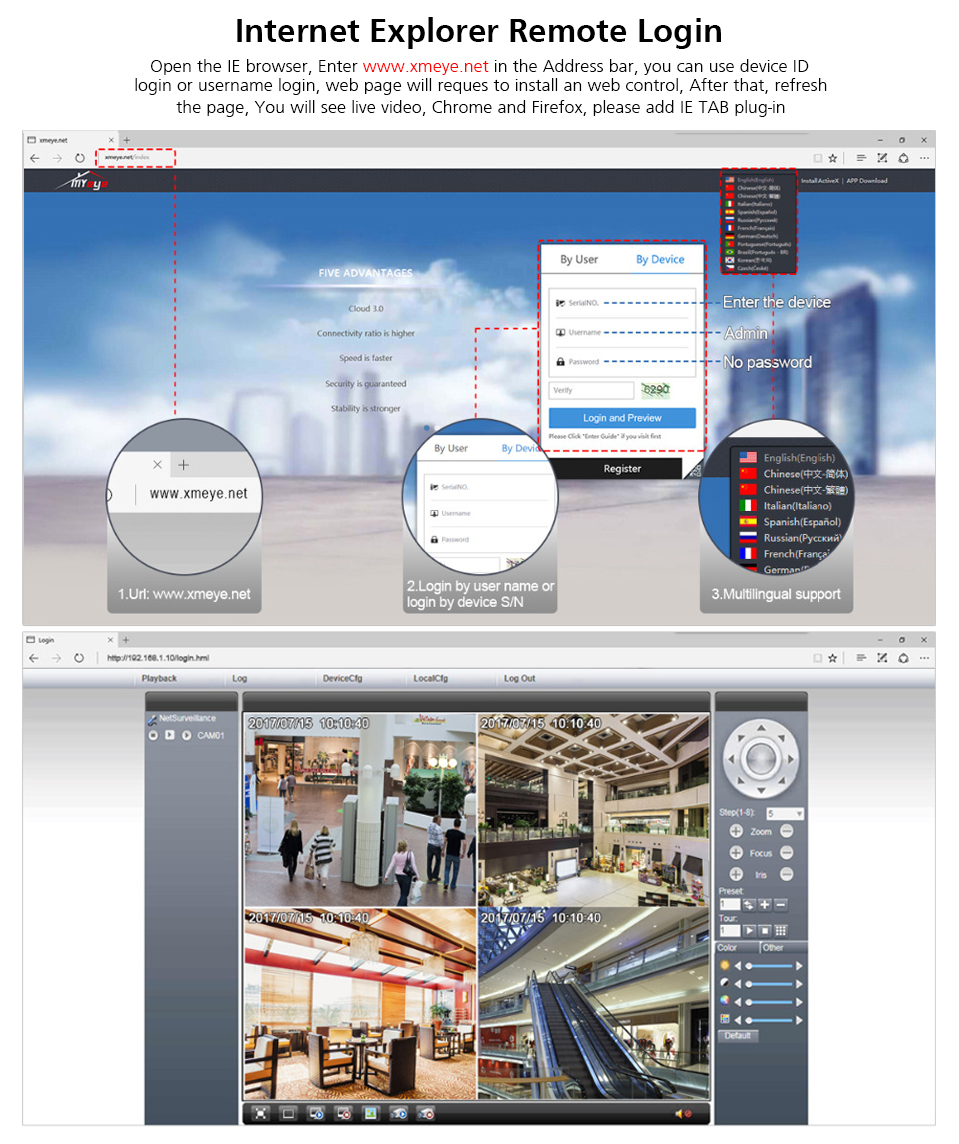Click the Login and Preview button
This screenshot has width=959, height=1144.
point(622,418)
